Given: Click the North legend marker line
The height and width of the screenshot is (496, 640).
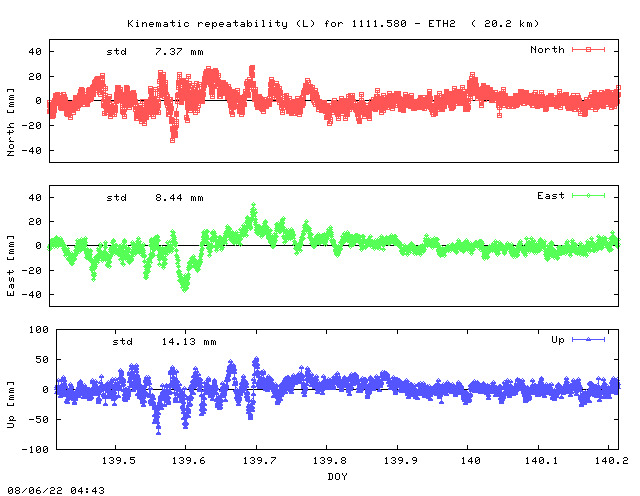Looking at the screenshot, I should click(588, 50).
